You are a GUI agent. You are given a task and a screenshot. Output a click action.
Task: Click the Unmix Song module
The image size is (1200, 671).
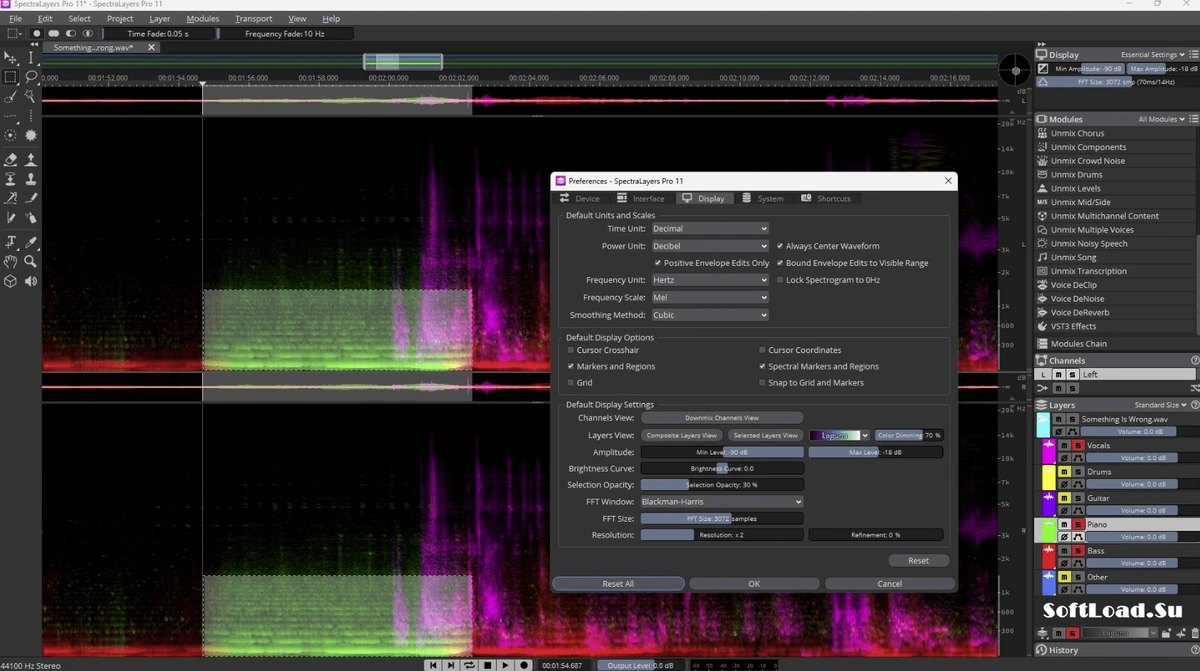click(x=1074, y=257)
